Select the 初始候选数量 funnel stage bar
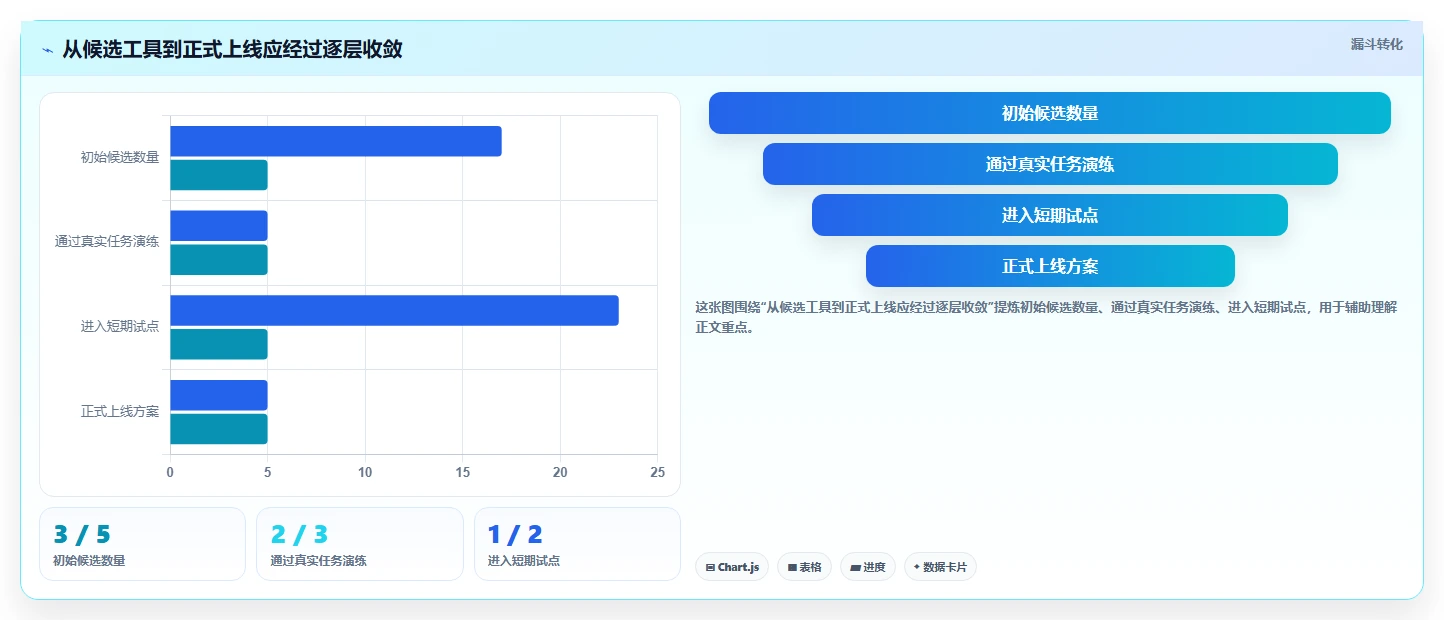 coord(1050,113)
